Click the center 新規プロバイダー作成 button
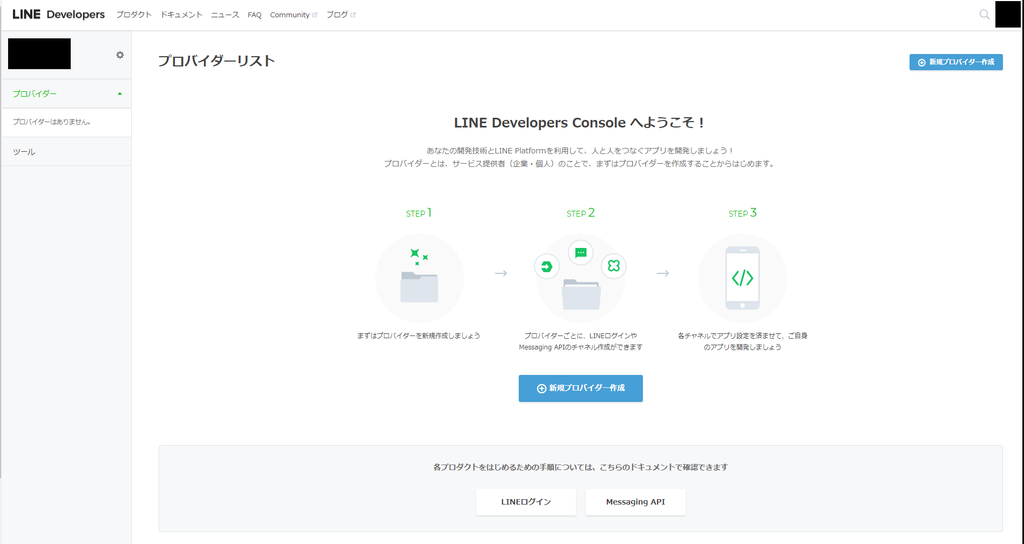 (x=581, y=388)
